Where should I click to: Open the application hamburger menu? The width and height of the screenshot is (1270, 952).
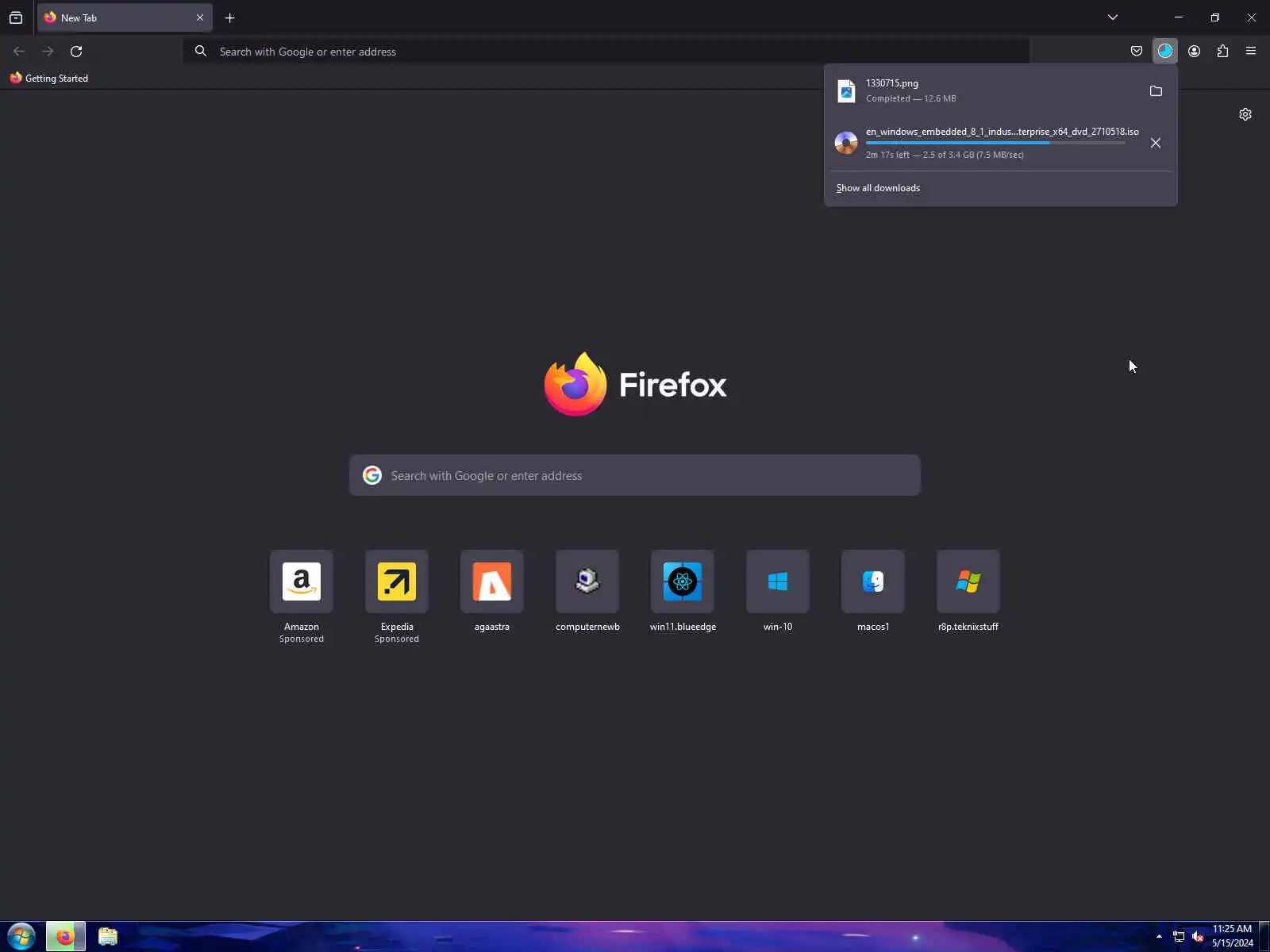(x=1251, y=52)
